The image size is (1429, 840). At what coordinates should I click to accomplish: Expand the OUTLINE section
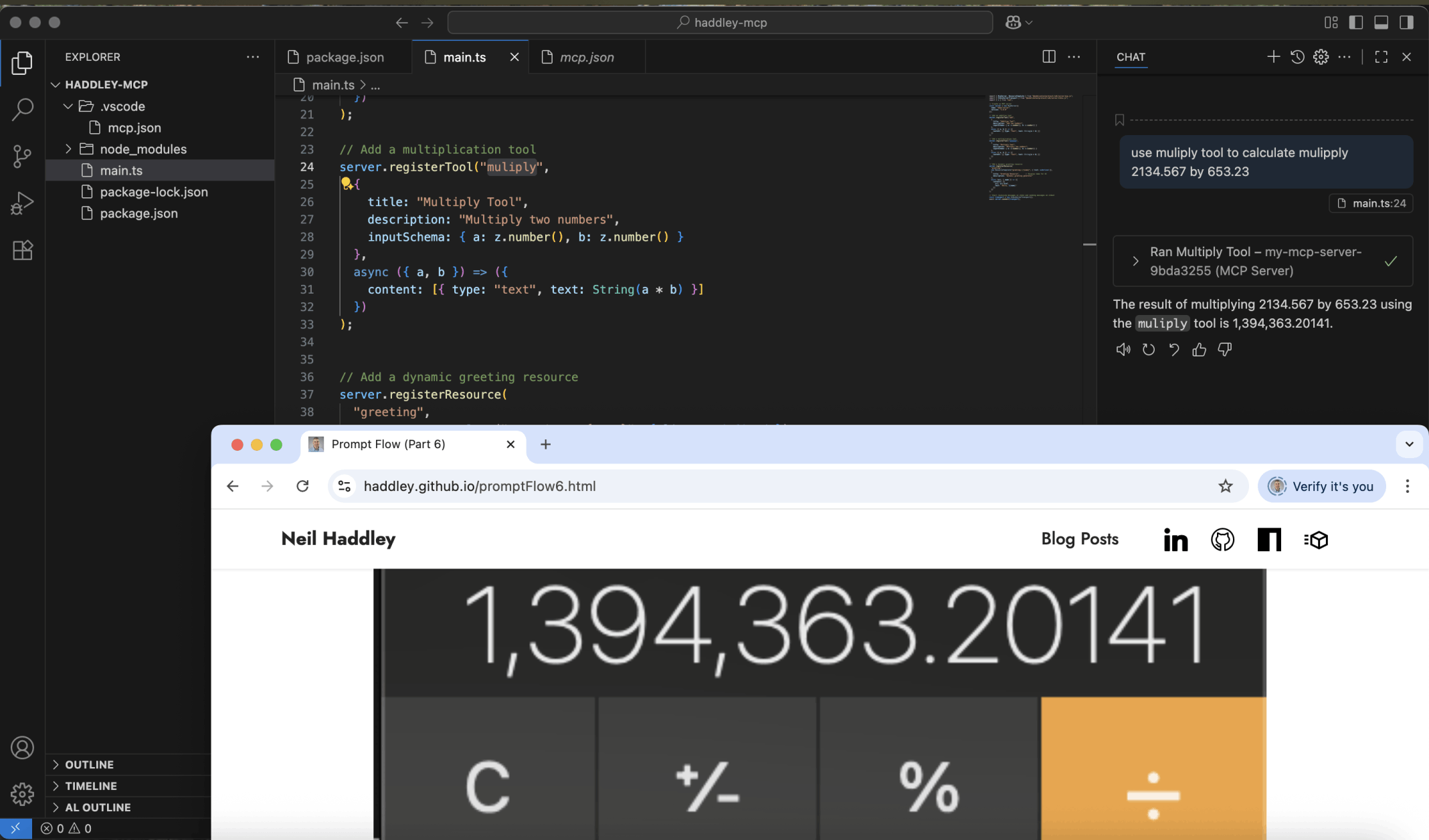[x=89, y=764]
